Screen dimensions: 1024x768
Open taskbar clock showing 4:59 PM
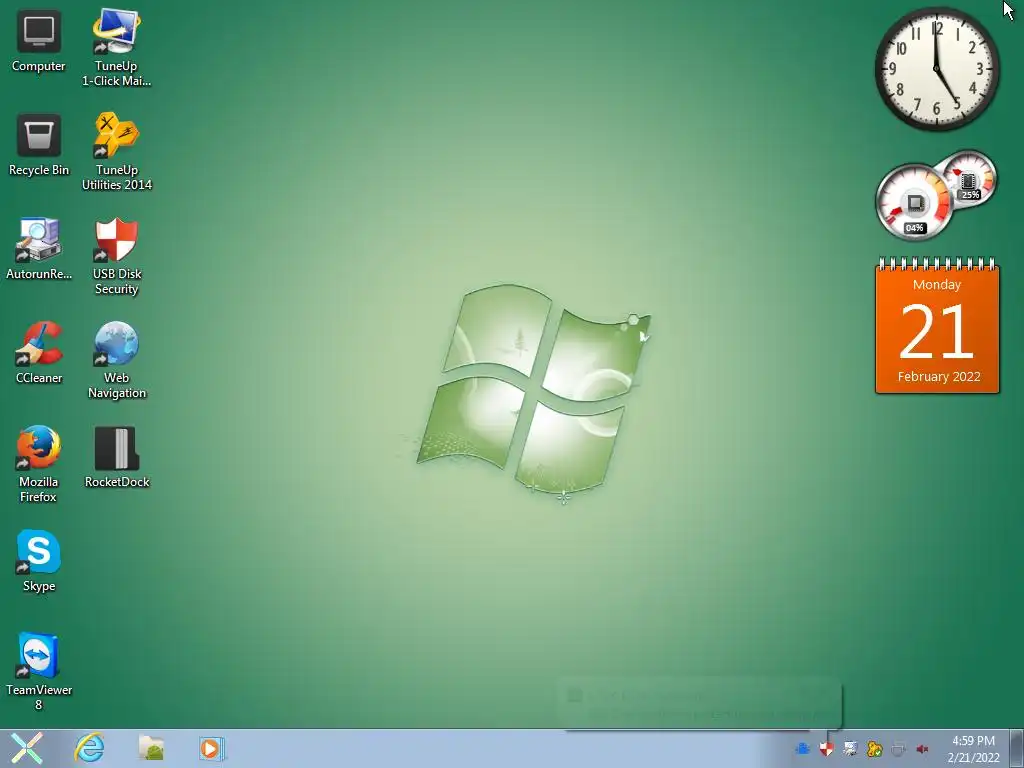click(973, 741)
